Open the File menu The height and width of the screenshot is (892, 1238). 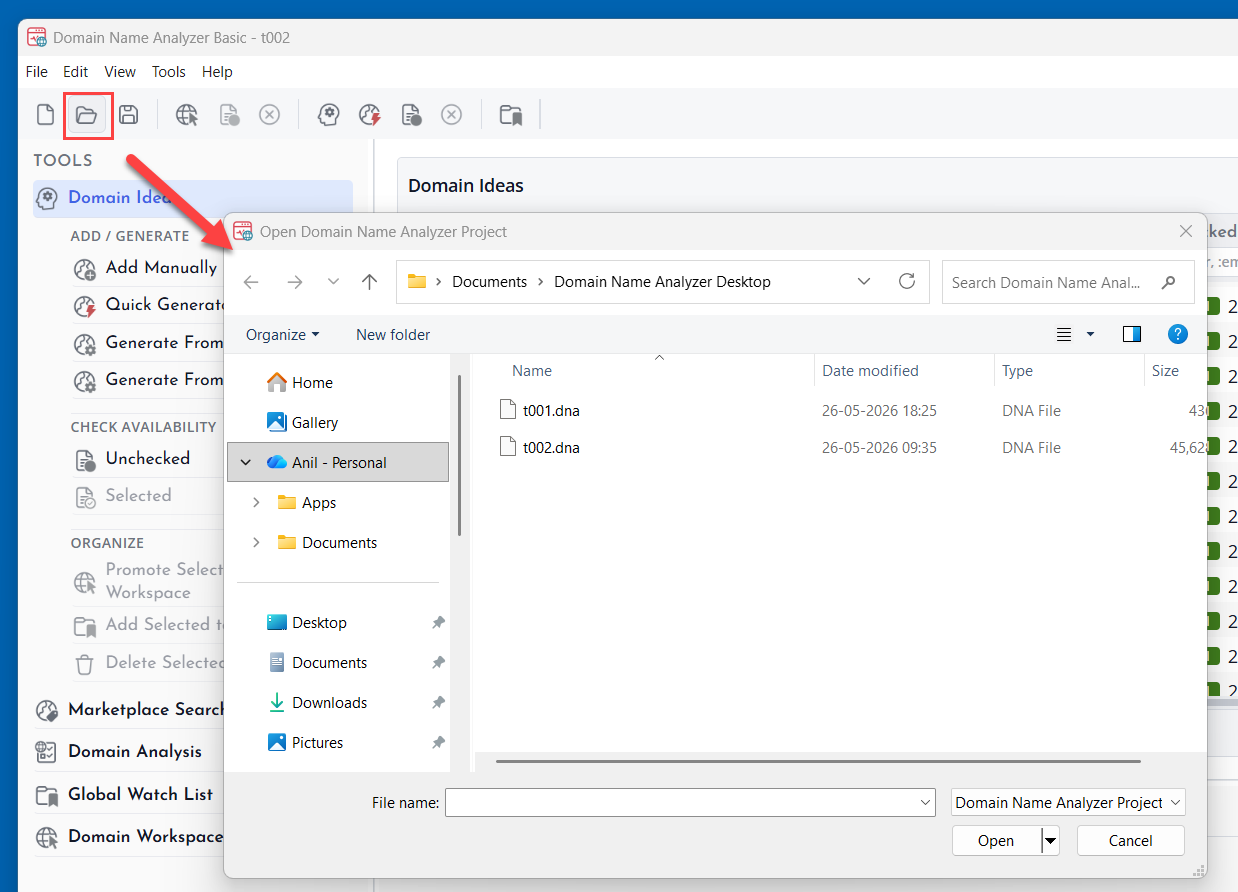click(36, 72)
